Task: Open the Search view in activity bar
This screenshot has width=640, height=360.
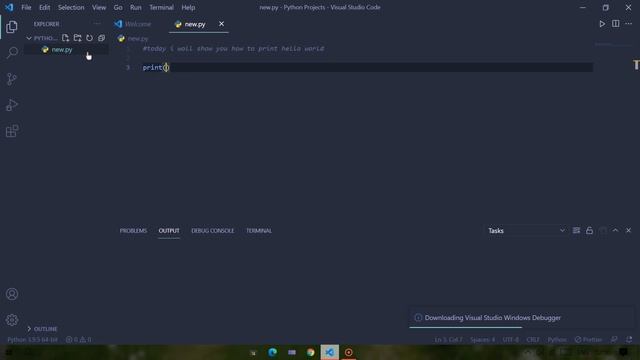Action: [x=12, y=53]
